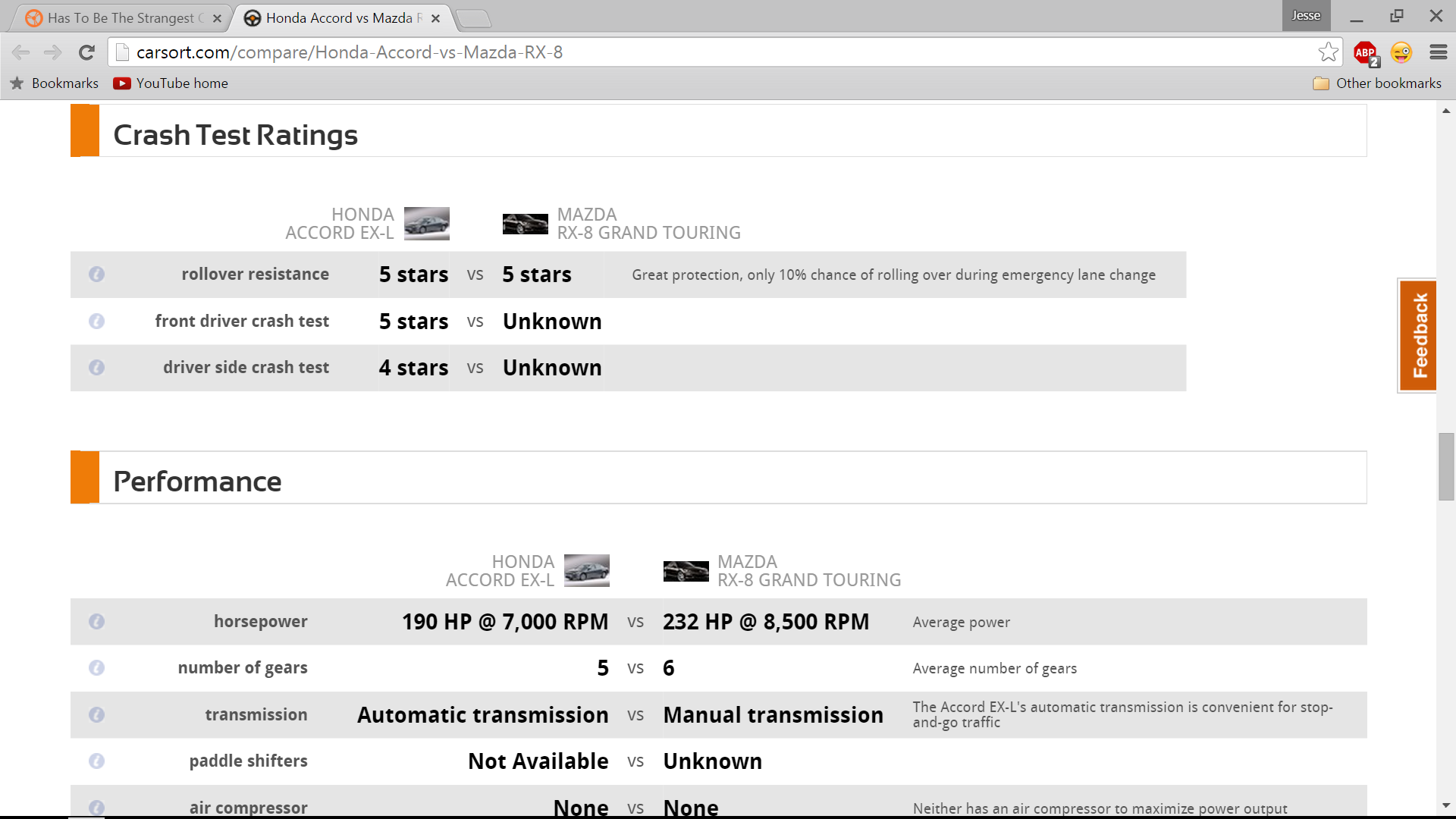1456x819 pixels.
Task: Click MAZDA RX-8 GRAND TOURING heading in Performance
Action: pos(809,571)
